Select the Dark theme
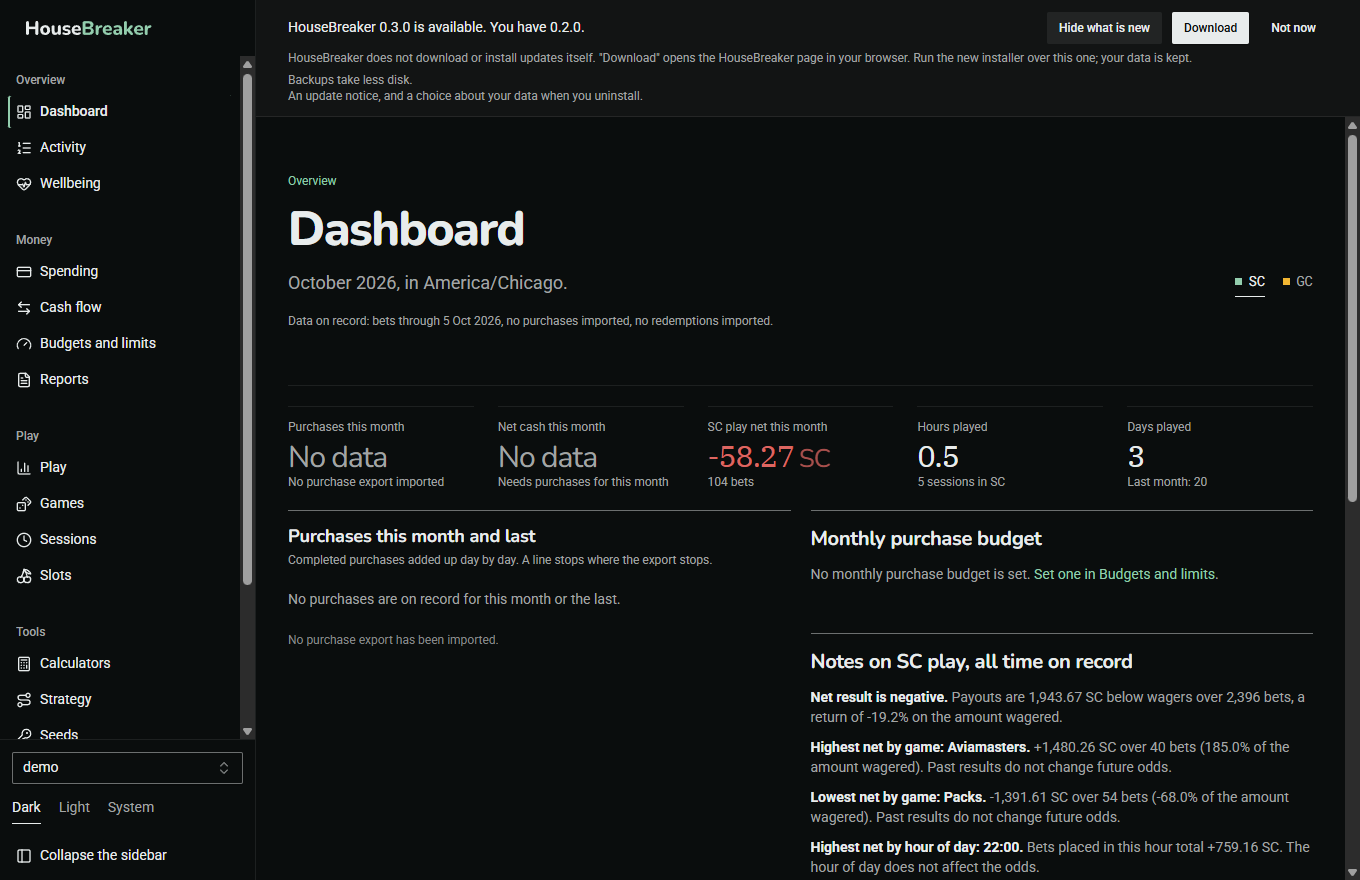The height and width of the screenshot is (880, 1360). 26,808
